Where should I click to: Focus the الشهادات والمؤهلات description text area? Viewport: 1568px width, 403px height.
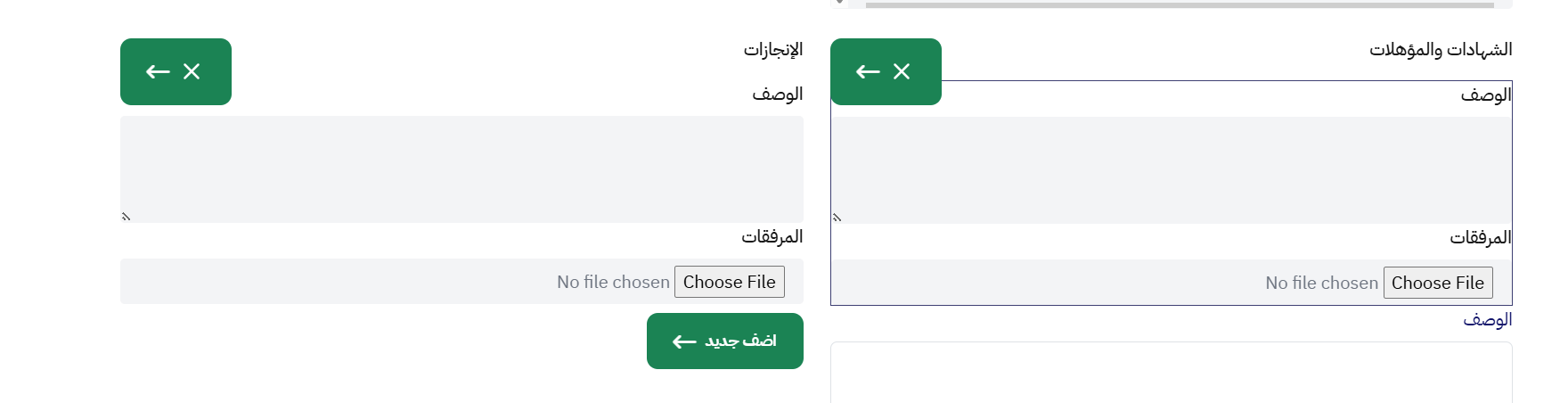(1171, 169)
